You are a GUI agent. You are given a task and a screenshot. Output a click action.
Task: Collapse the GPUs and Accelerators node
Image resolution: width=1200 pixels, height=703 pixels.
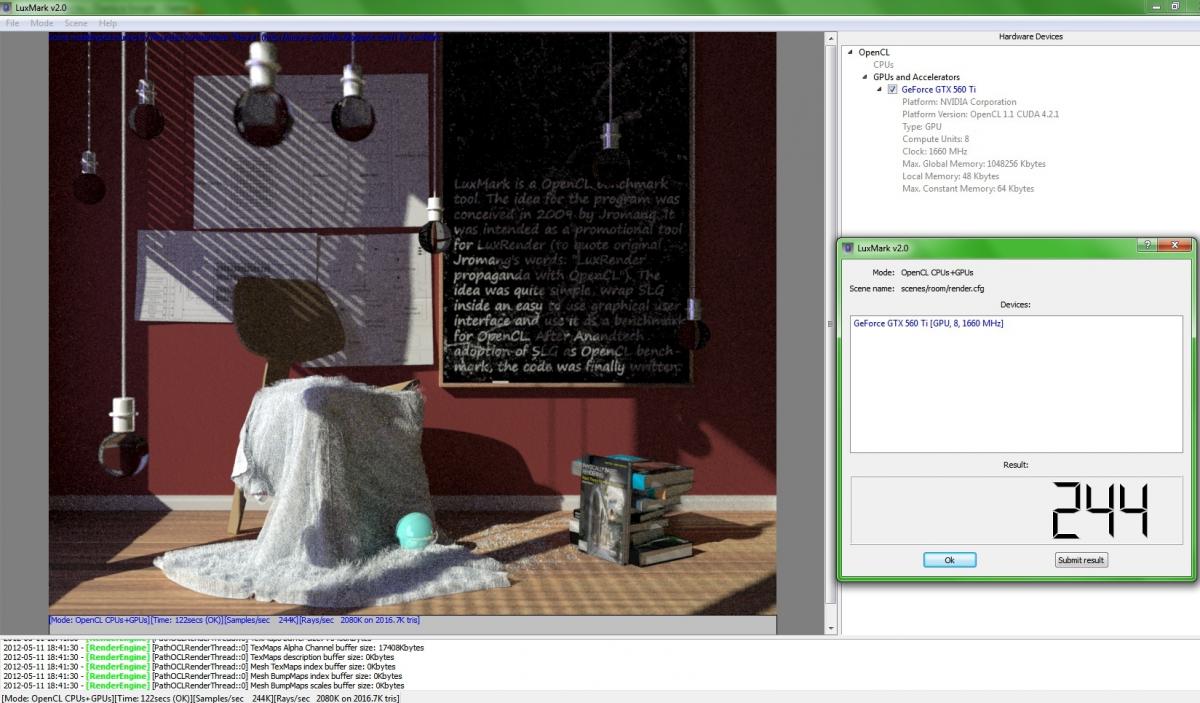tap(864, 77)
